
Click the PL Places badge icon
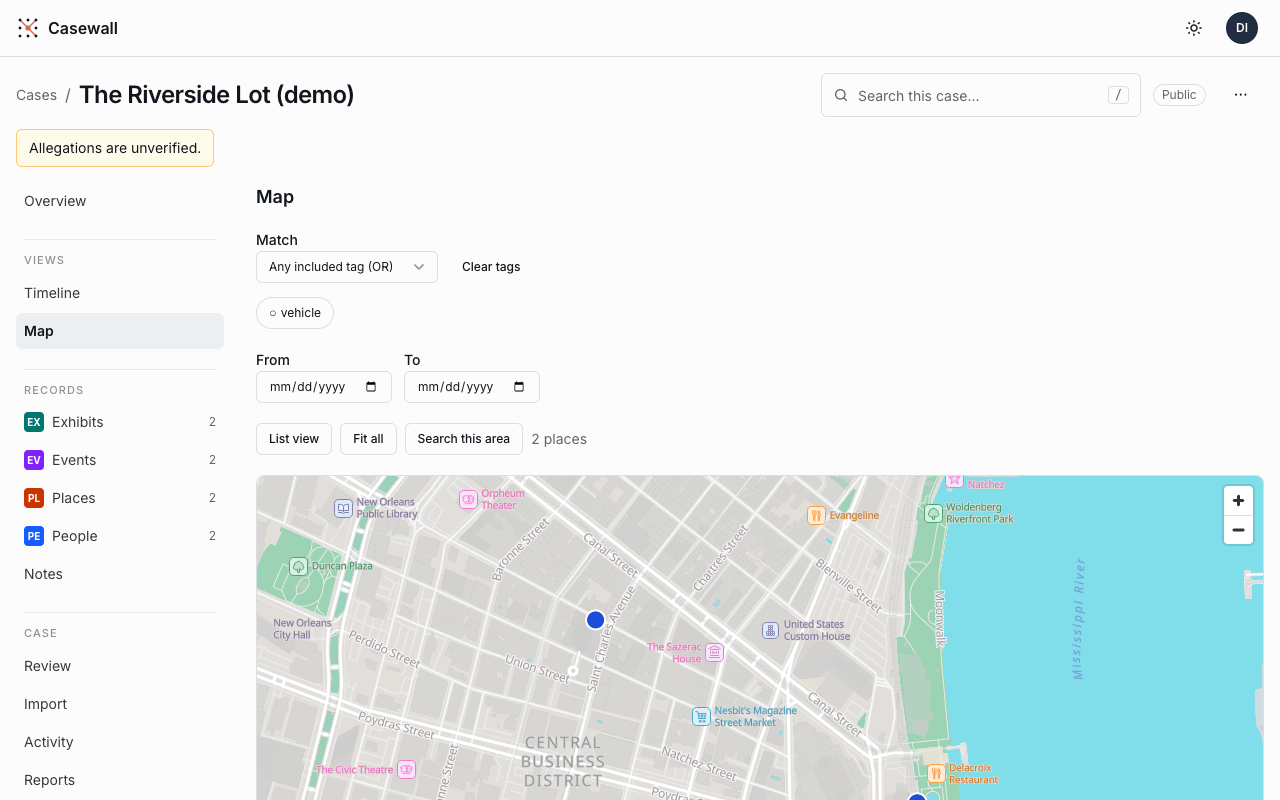[34, 498]
